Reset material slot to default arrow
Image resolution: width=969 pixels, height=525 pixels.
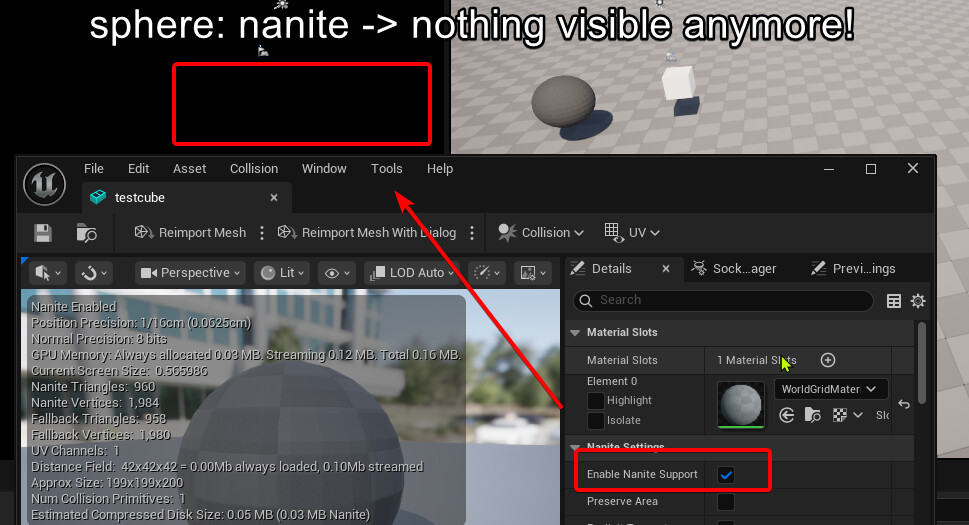[x=903, y=404]
